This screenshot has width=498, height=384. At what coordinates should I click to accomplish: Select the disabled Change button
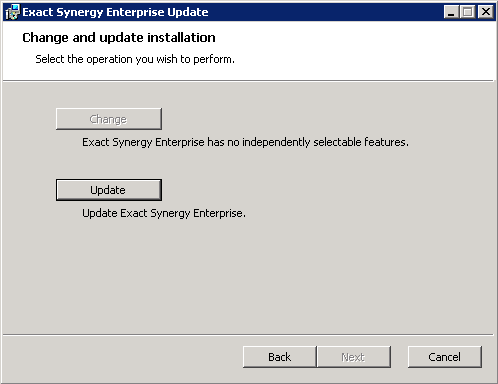pos(109,119)
